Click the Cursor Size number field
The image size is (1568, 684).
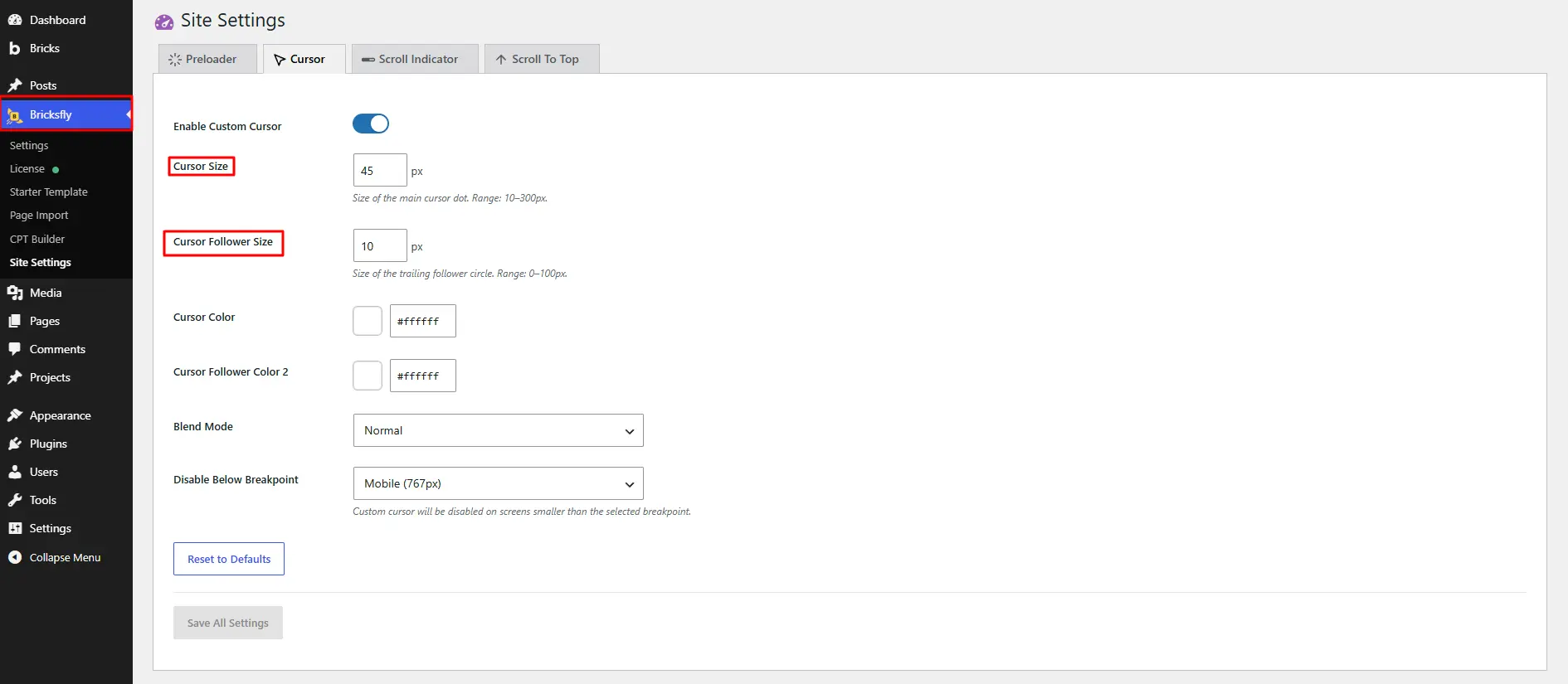point(380,171)
